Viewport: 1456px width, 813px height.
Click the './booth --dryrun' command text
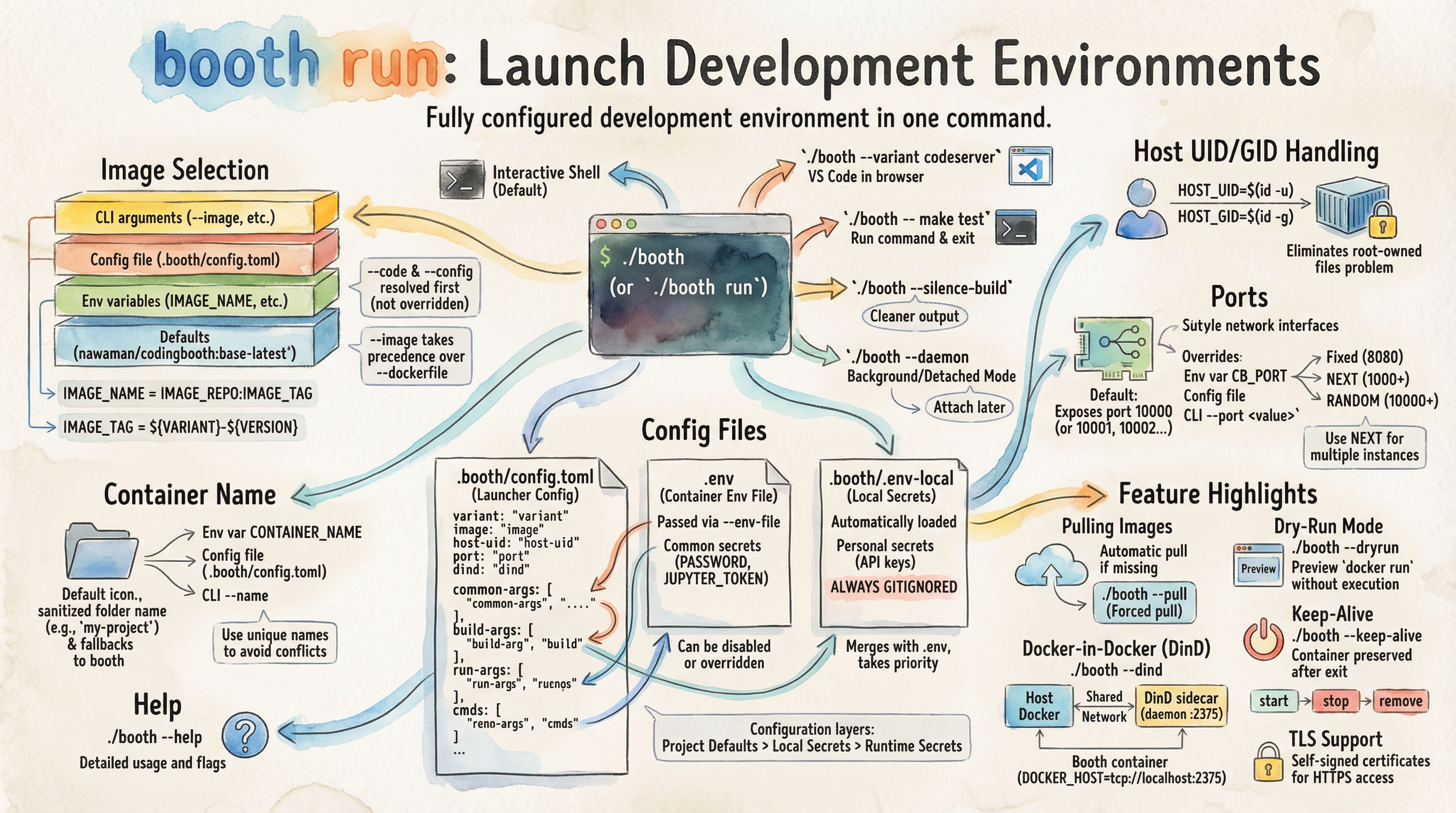tap(1345, 547)
